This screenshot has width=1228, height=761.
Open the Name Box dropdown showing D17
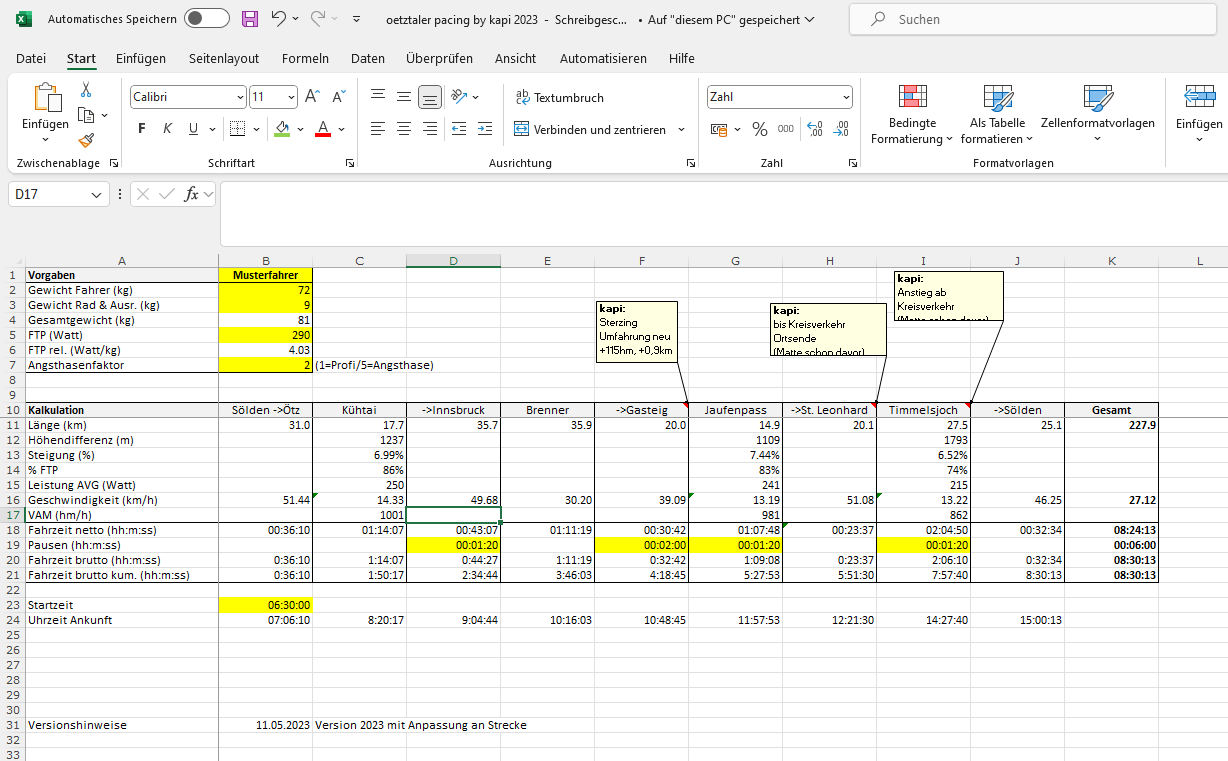point(97,195)
